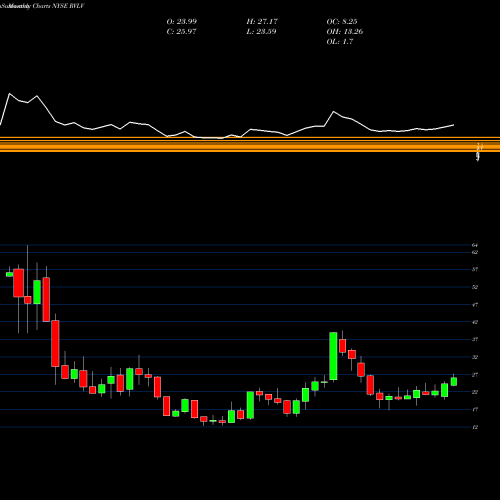The height and width of the screenshot is (500, 500).
Task: Click the 'C: 25.97' close value
Action: coord(181,32)
